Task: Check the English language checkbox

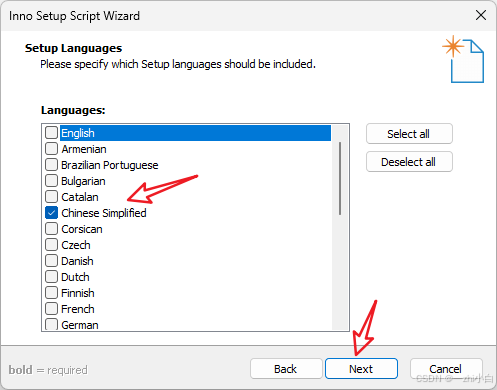Action: [x=51, y=133]
